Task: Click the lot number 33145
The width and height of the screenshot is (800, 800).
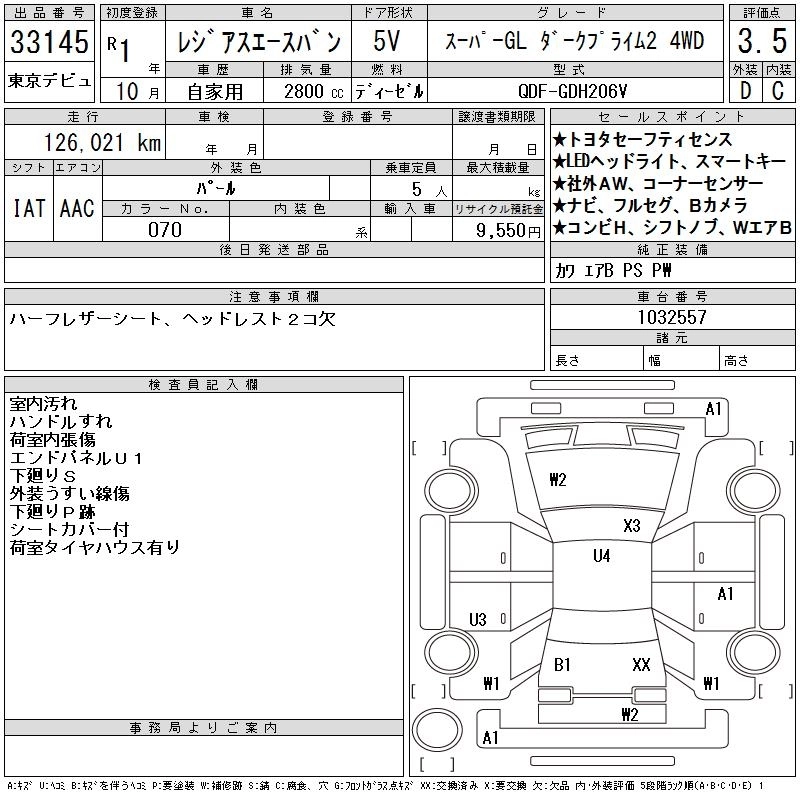Action: pyautogui.click(x=49, y=45)
